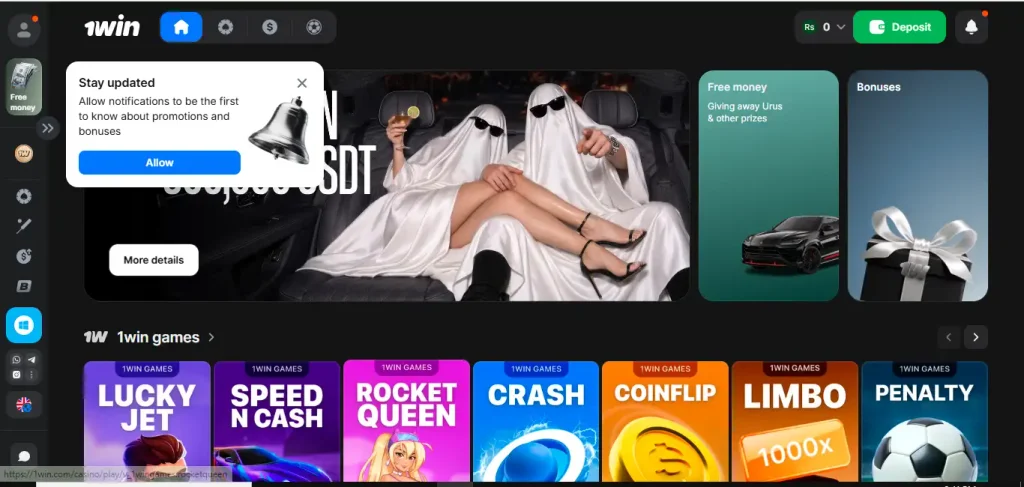This screenshot has width=1024, height=487.
Task: Open the Rocket Queen game tile
Action: point(406,420)
